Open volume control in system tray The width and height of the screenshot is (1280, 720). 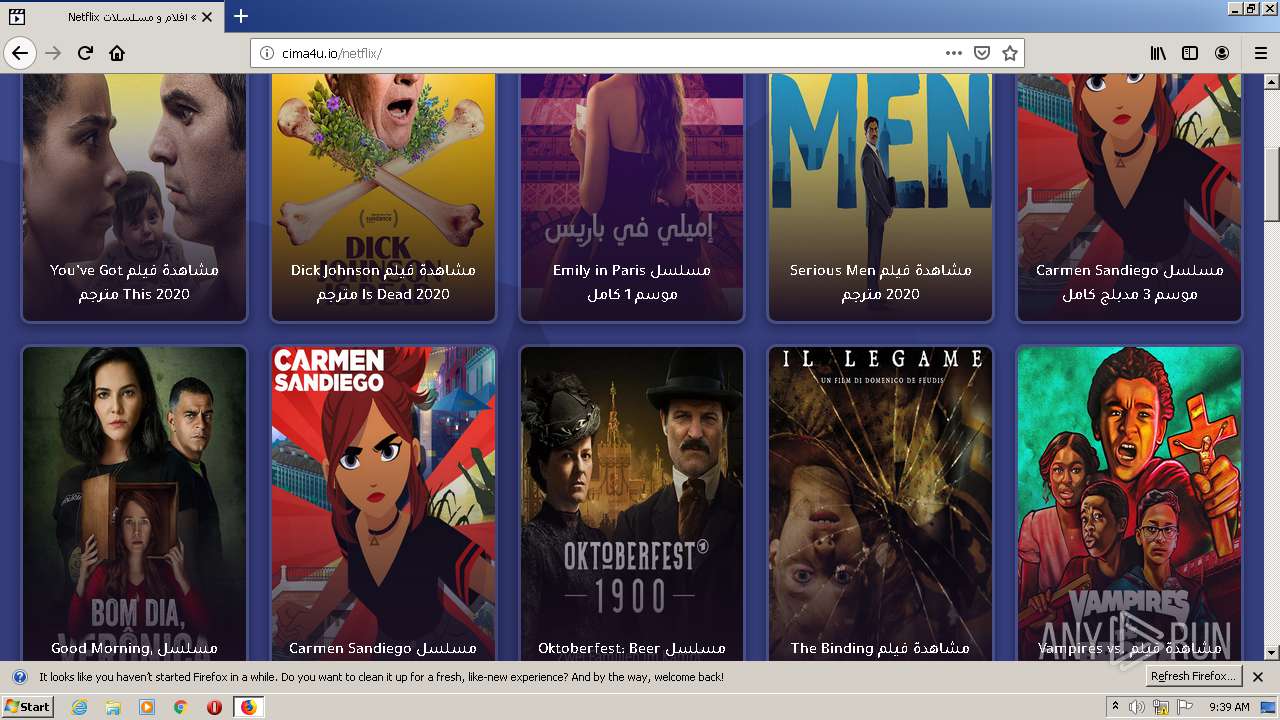[x=1137, y=707]
